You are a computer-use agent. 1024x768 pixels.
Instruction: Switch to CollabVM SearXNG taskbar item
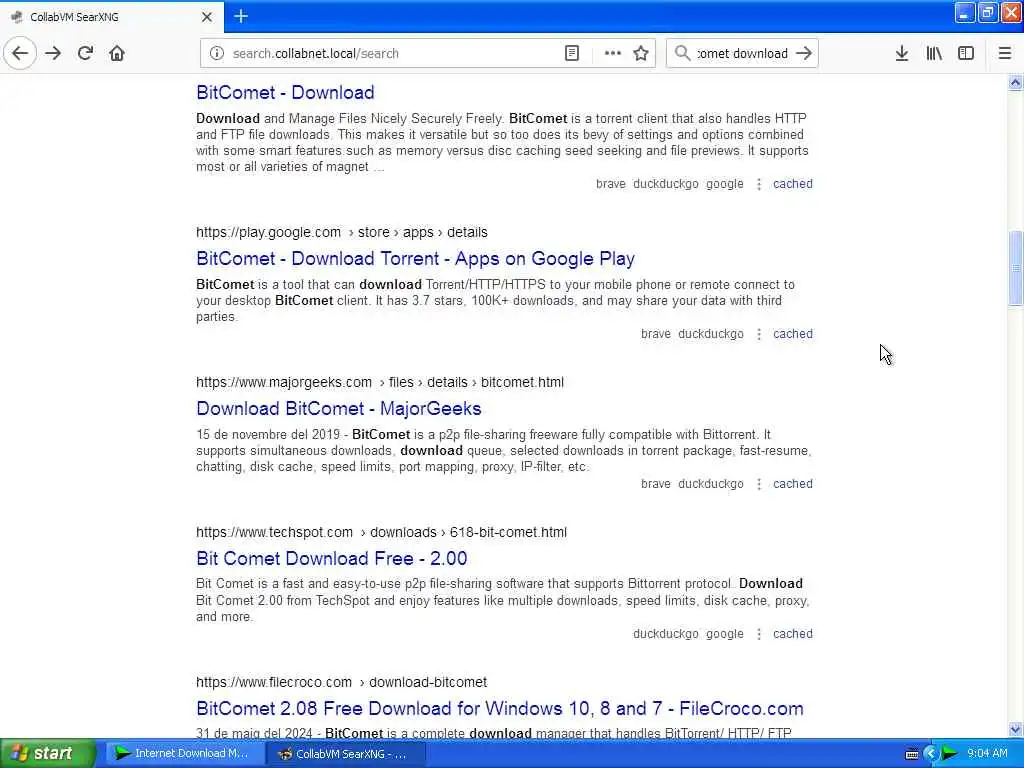pyautogui.click(x=347, y=754)
